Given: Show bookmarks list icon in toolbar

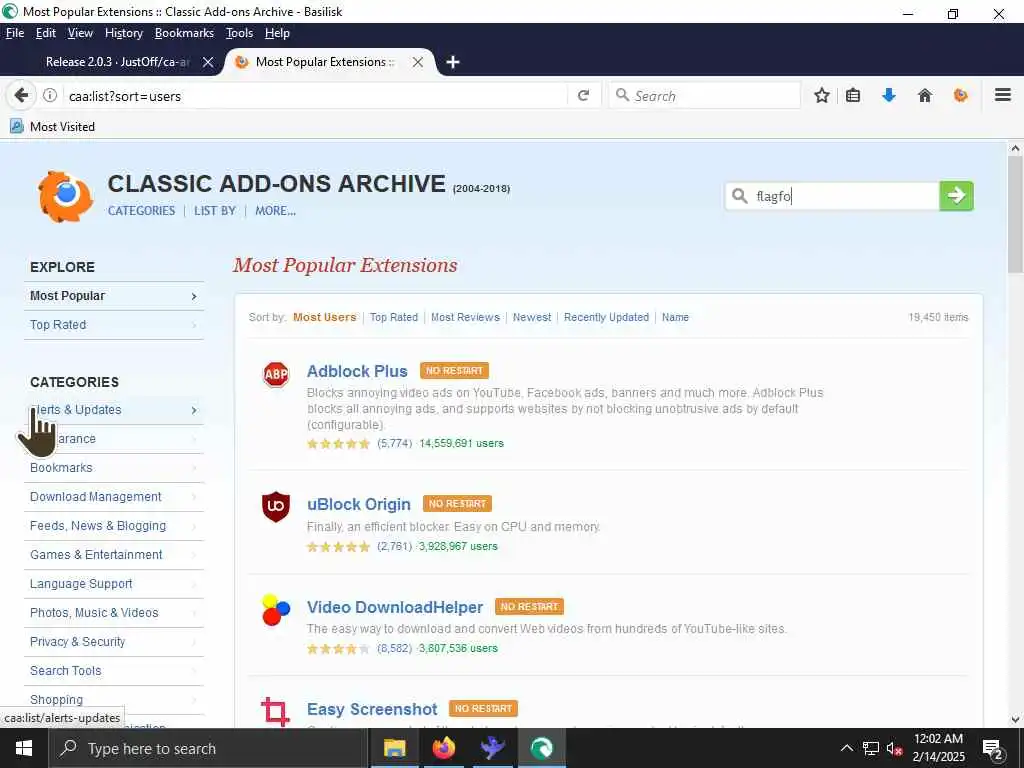Looking at the screenshot, I should [853, 95].
